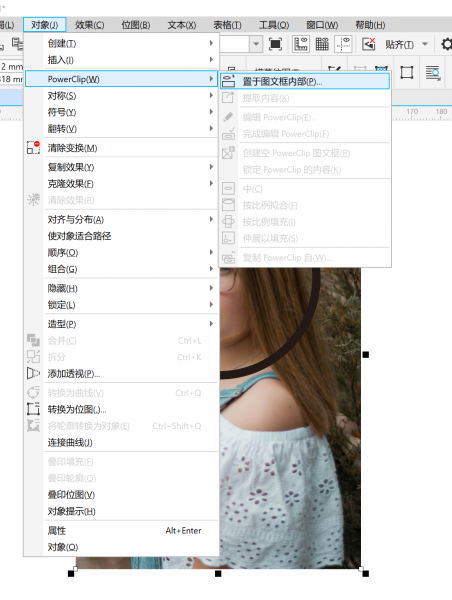Click the bottom-center selection handle

(x=218, y=574)
